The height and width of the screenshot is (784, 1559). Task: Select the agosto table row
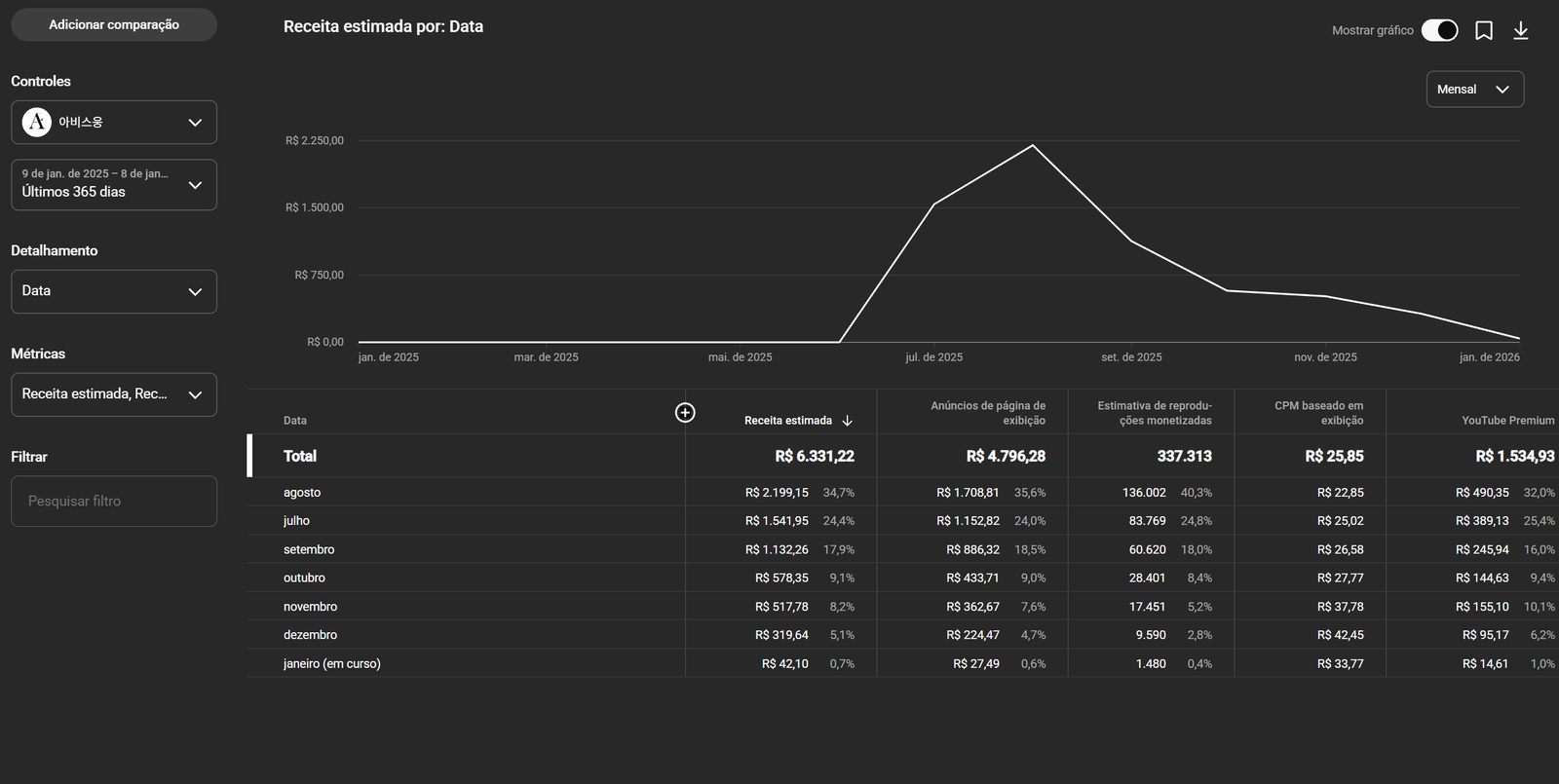coord(302,493)
